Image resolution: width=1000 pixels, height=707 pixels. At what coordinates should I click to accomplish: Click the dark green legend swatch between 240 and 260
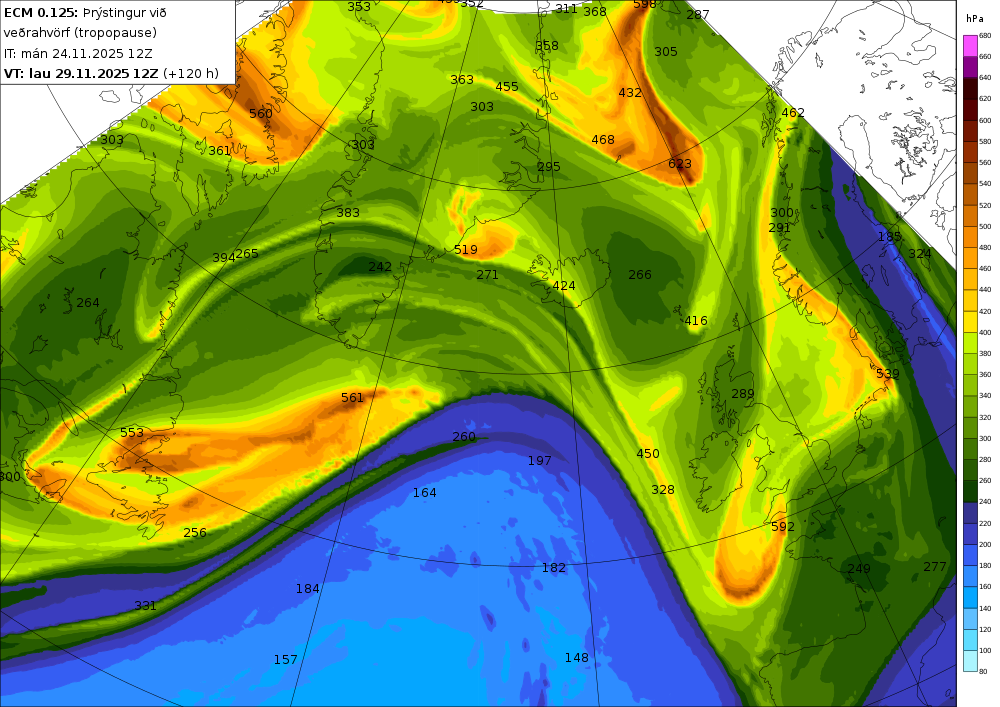pos(969,491)
